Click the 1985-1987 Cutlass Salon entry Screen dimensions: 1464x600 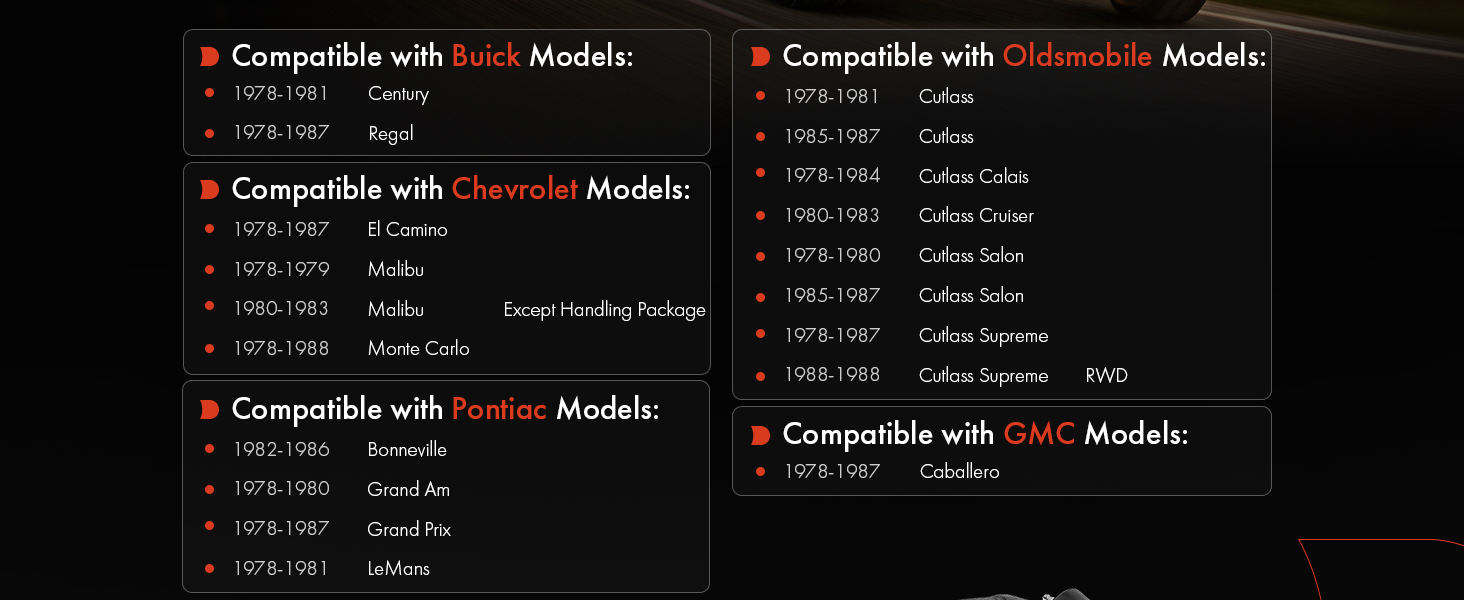(x=904, y=295)
